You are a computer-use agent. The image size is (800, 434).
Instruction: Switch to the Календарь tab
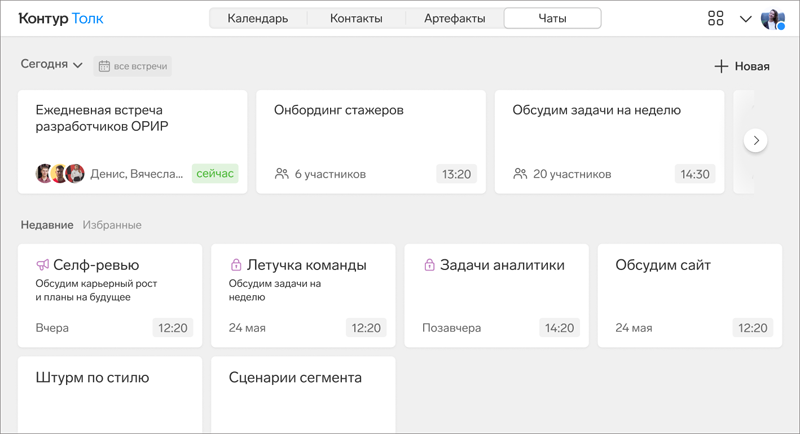[x=257, y=18]
